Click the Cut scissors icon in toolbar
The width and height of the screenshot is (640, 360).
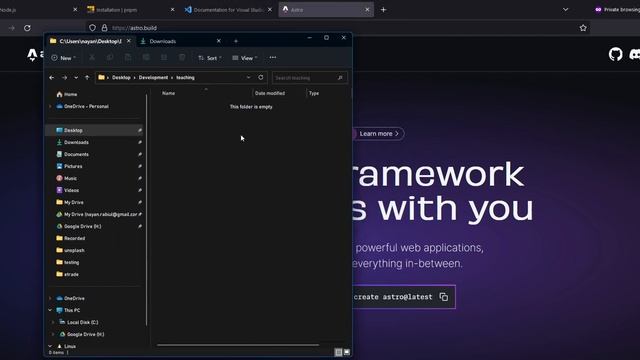coord(92,58)
